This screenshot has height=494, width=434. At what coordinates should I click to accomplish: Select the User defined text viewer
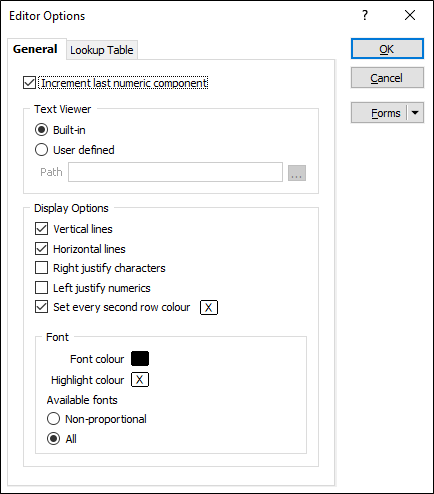41,150
